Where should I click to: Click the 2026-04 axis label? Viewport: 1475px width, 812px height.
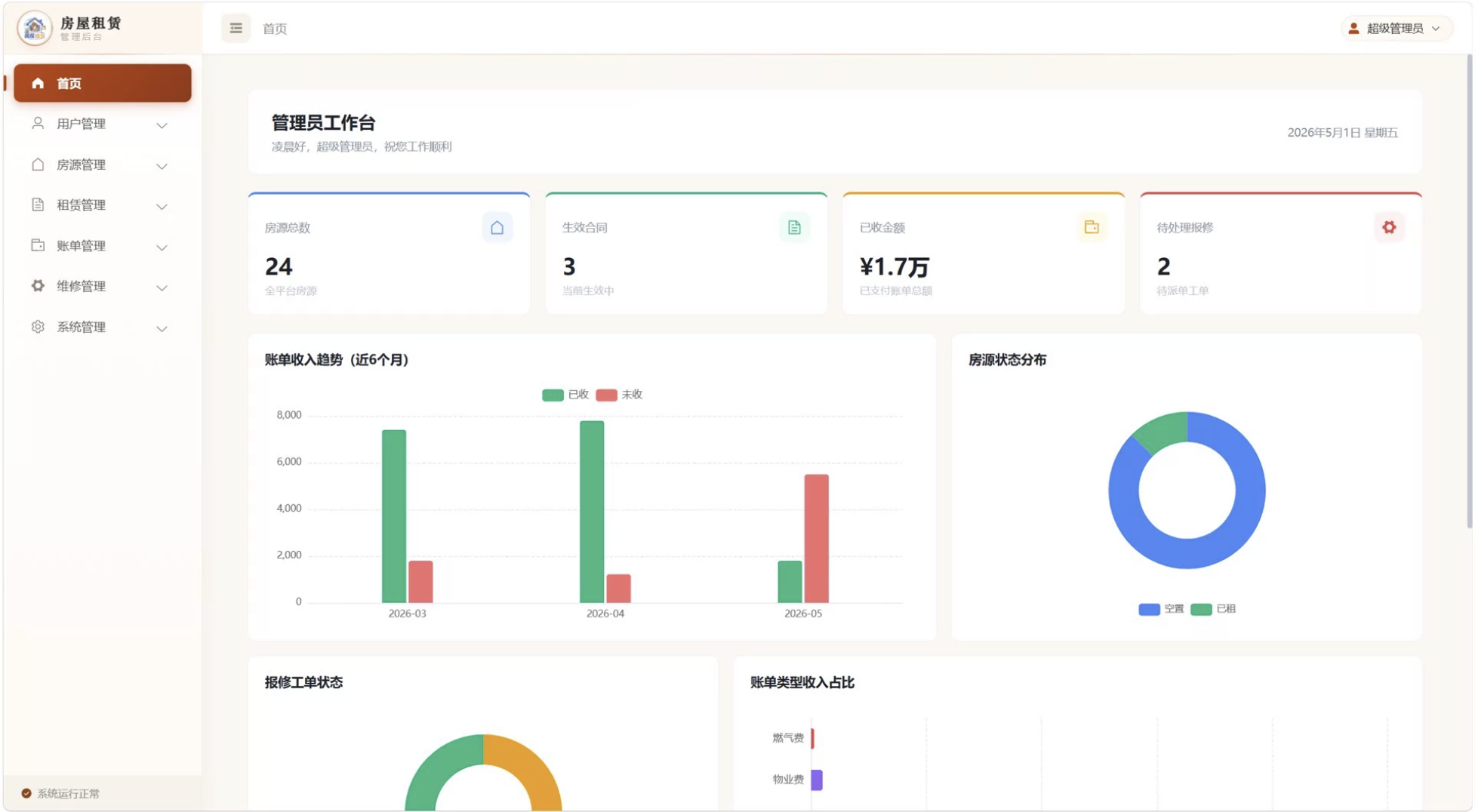coord(605,614)
